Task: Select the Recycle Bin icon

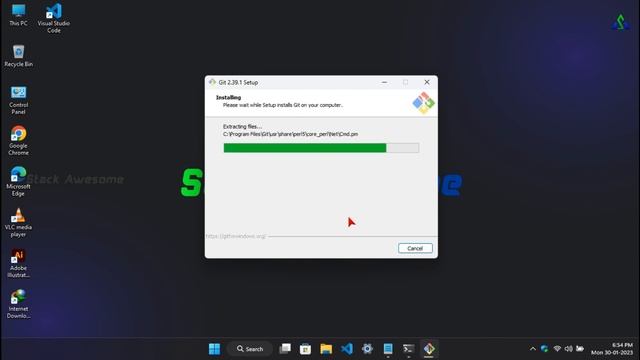Action: [18, 56]
